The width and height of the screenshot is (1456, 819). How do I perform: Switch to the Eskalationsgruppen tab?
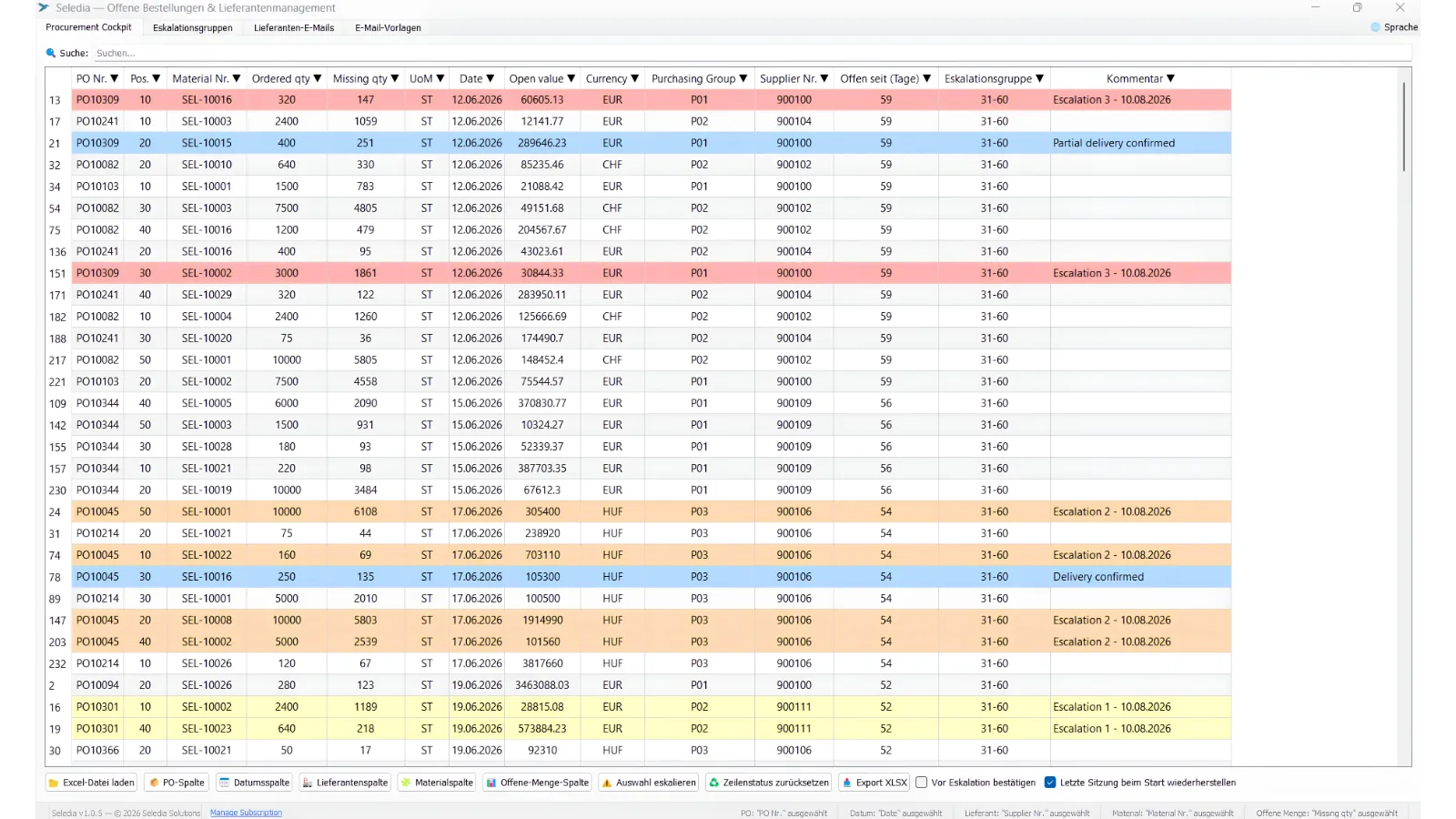[x=193, y=28]
